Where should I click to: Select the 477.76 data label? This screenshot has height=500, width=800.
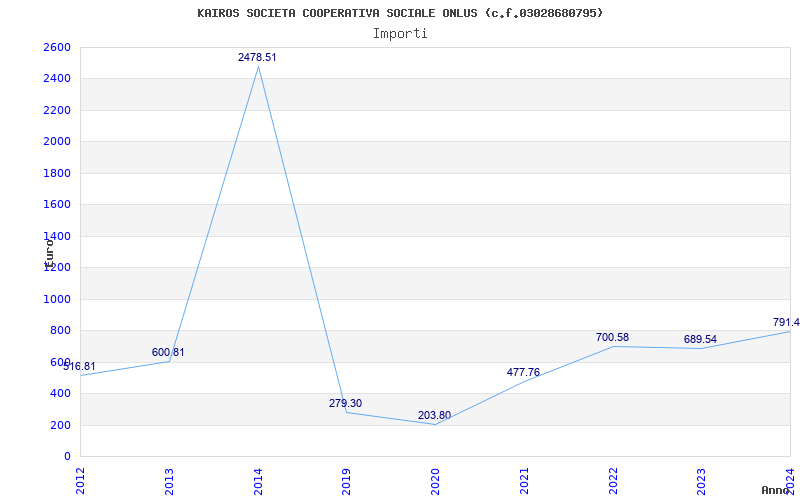tap(523, 372)
